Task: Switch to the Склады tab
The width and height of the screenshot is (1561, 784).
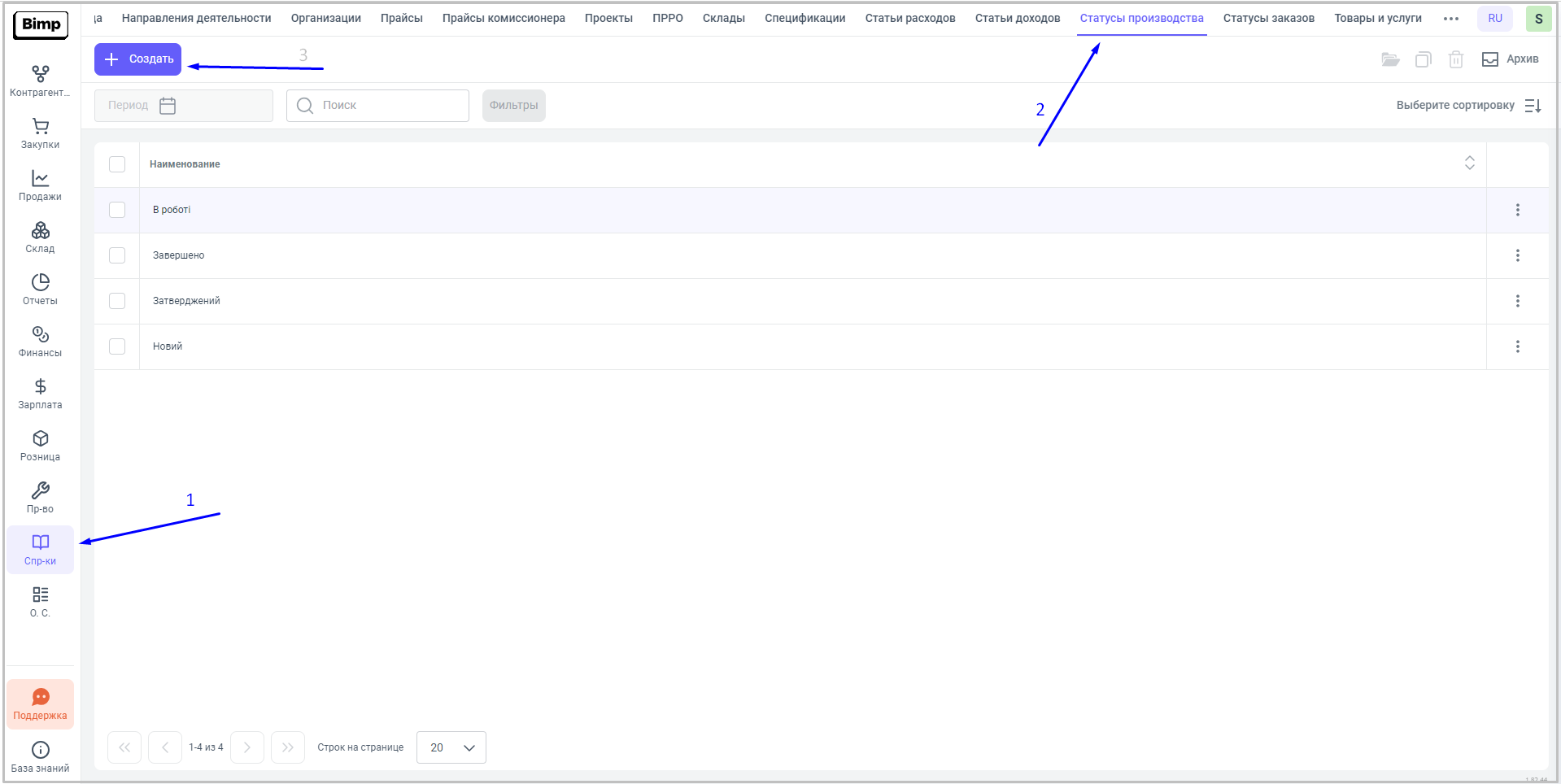Action: click(x=723, y=19)
